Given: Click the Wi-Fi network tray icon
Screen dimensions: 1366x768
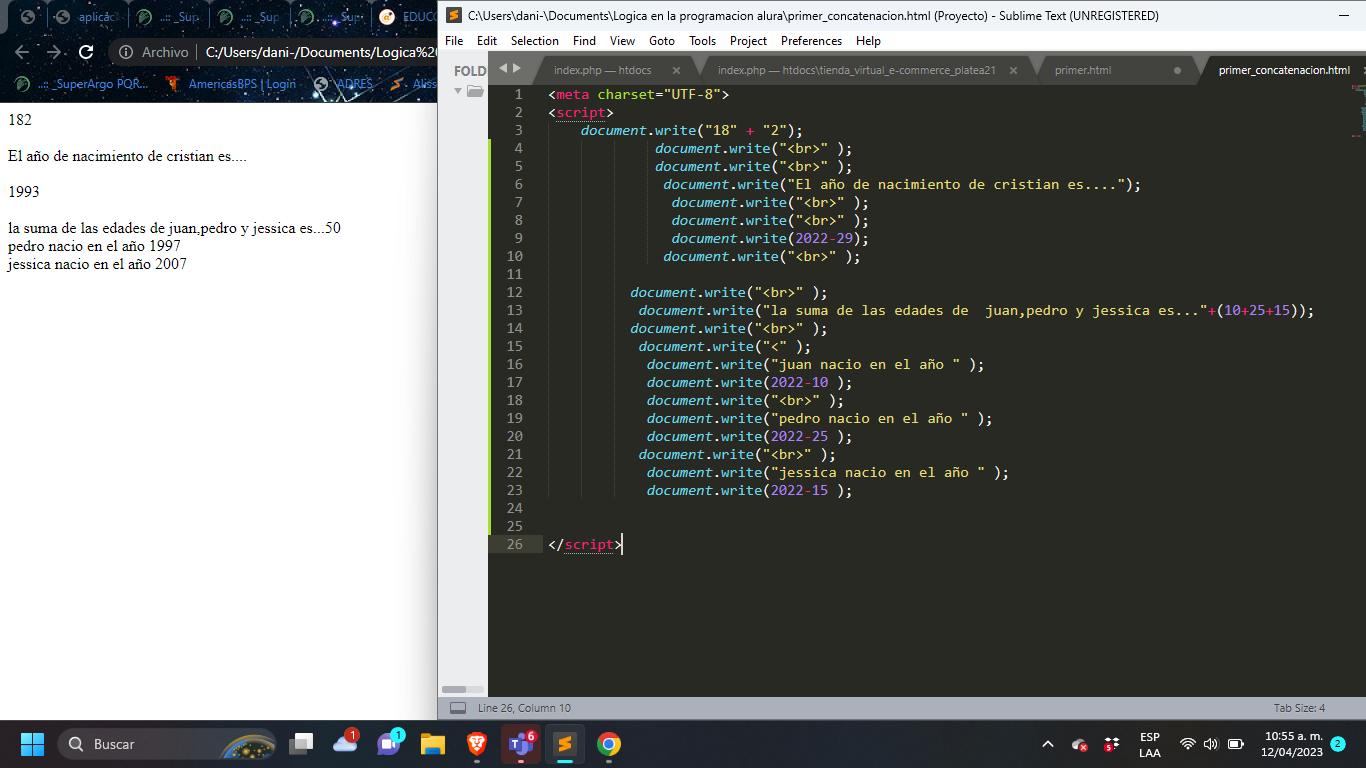Looking at the screenshot, I should tap(1188, 744).
